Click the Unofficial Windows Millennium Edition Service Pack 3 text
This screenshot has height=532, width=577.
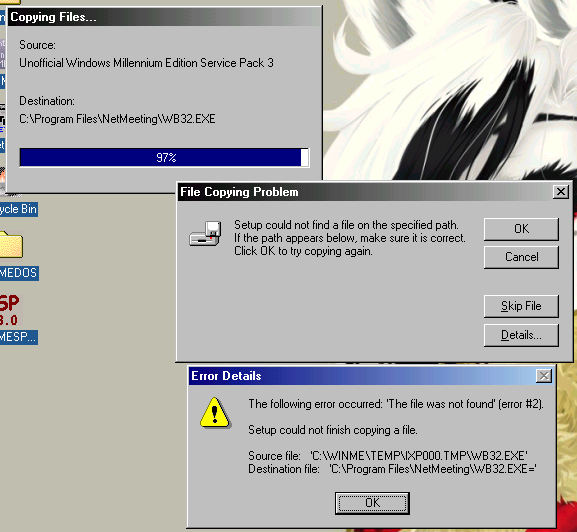coord(146,63)
